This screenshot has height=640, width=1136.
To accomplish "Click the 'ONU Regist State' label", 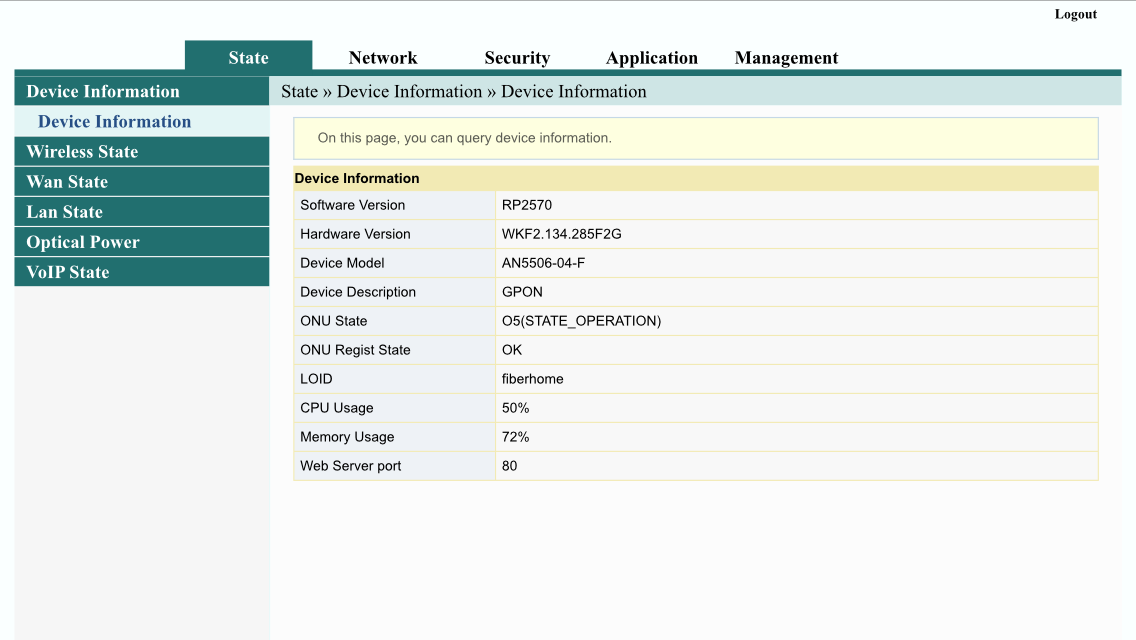I will [x=355, y=350].
